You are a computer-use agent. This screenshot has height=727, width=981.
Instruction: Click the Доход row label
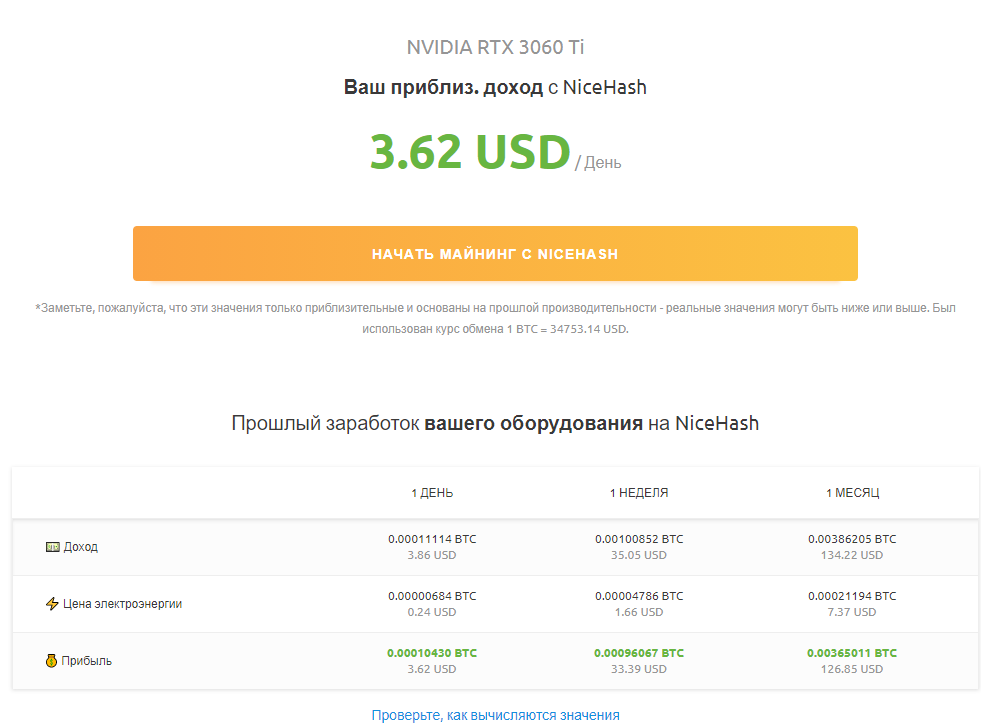81,547
